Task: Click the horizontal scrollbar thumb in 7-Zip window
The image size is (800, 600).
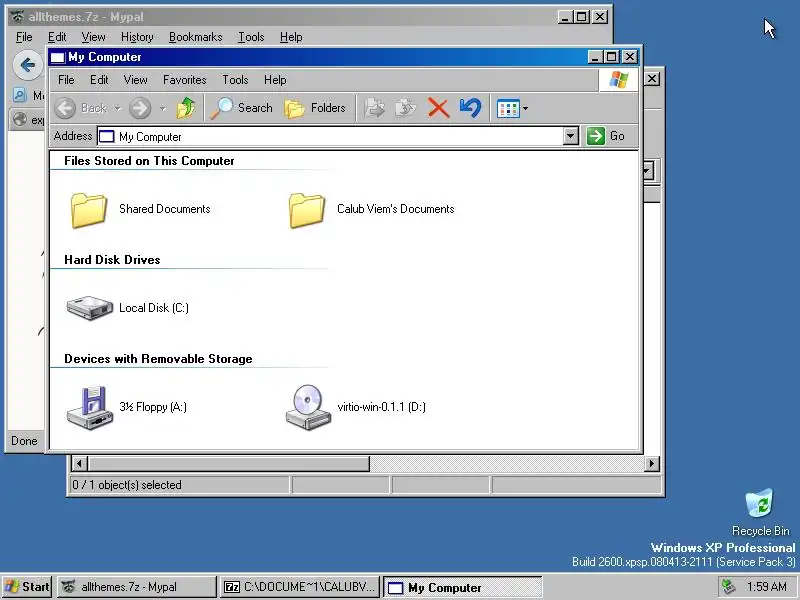Action: [229, 464]
